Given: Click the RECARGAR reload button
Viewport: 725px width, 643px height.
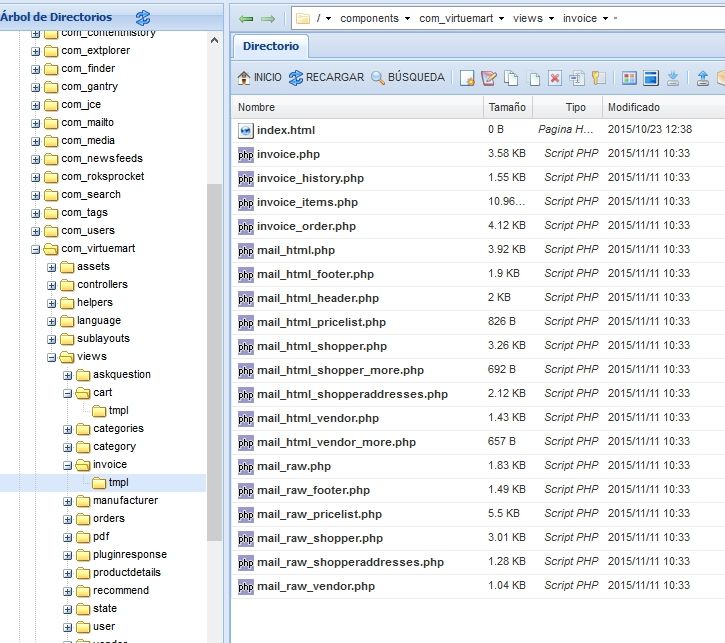Looking at the screenshot, I should [326, 77].
